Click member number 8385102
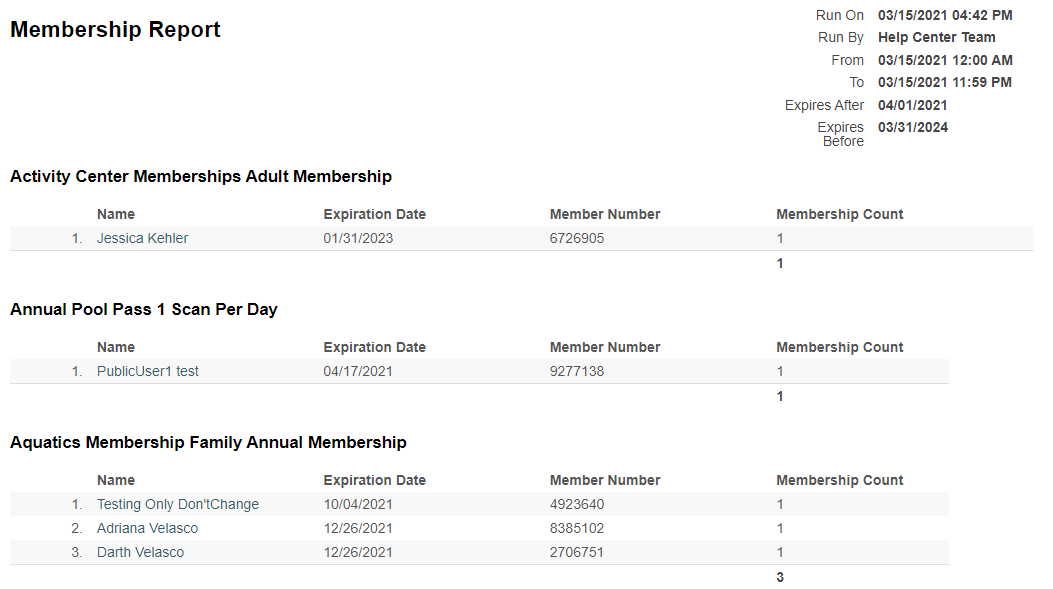The image size is (1053, 589). tap(577, 529)
